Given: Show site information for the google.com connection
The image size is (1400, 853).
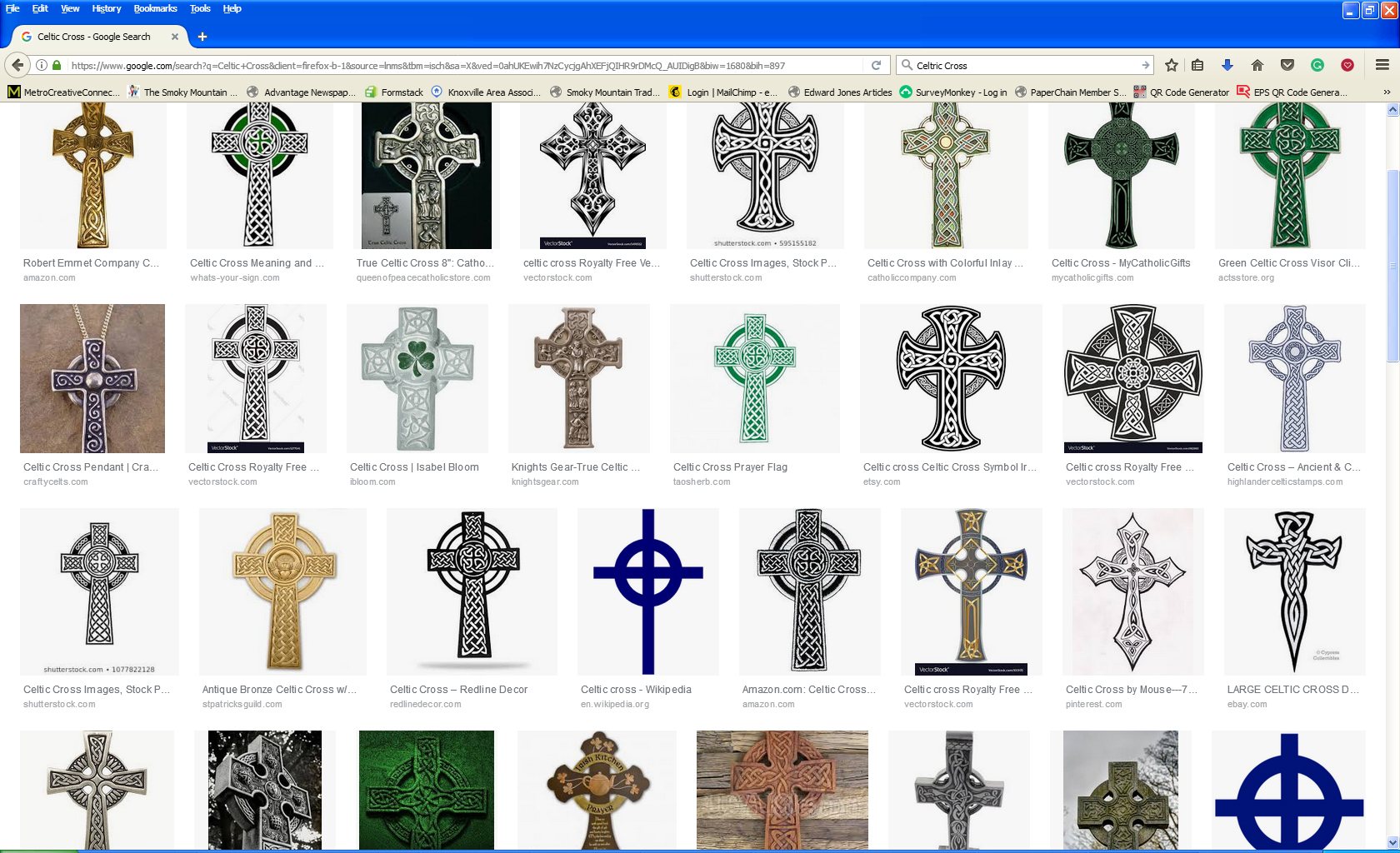Looking at the screenshot, I should [x=42, y=65].
